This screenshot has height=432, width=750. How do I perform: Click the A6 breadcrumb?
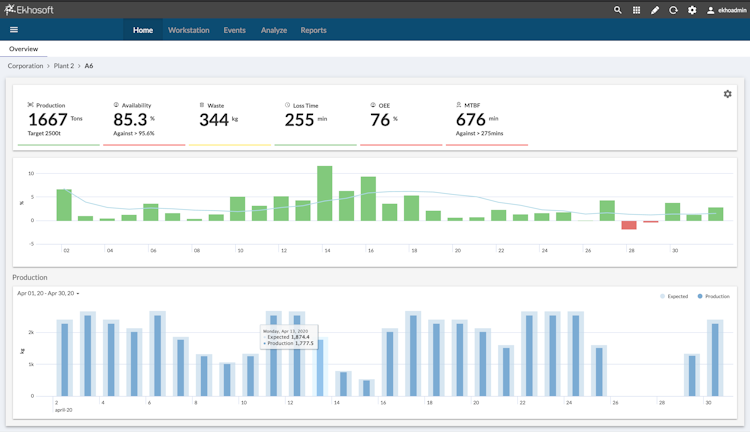89,66
